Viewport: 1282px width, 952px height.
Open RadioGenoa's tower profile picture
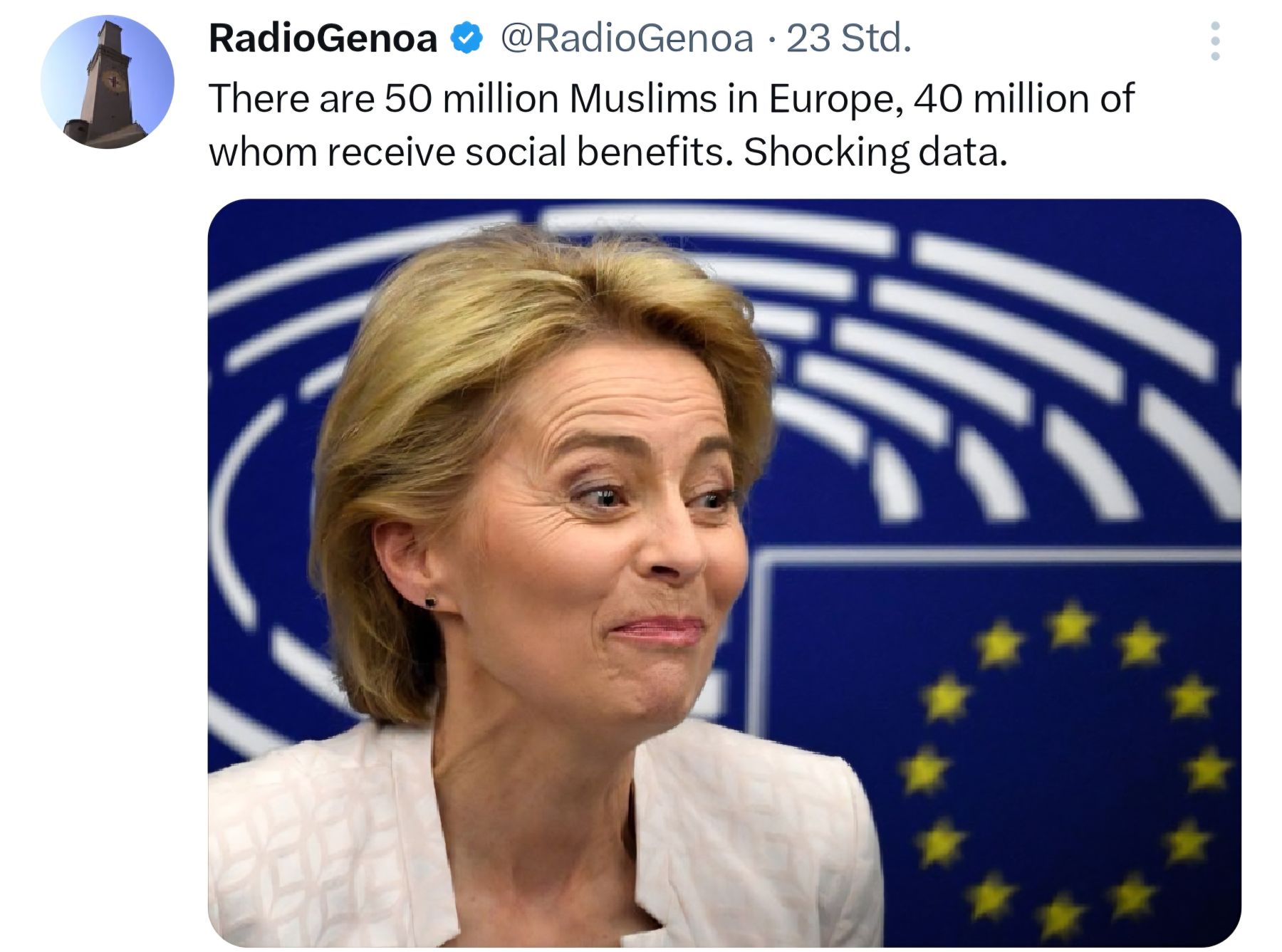pos(107,82)
